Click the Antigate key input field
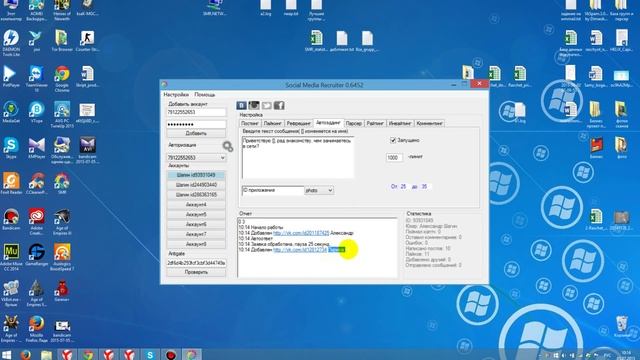 [196, 263]
